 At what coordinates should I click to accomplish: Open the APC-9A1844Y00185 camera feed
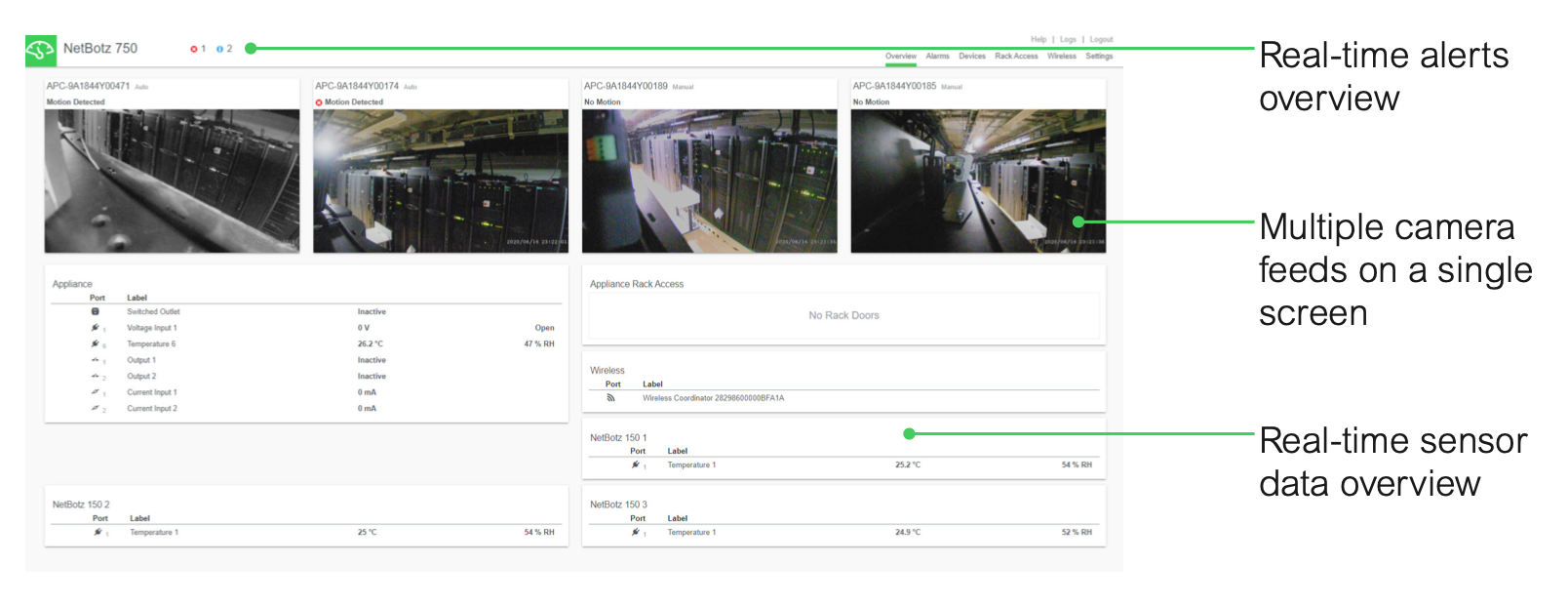click(978, 181)
